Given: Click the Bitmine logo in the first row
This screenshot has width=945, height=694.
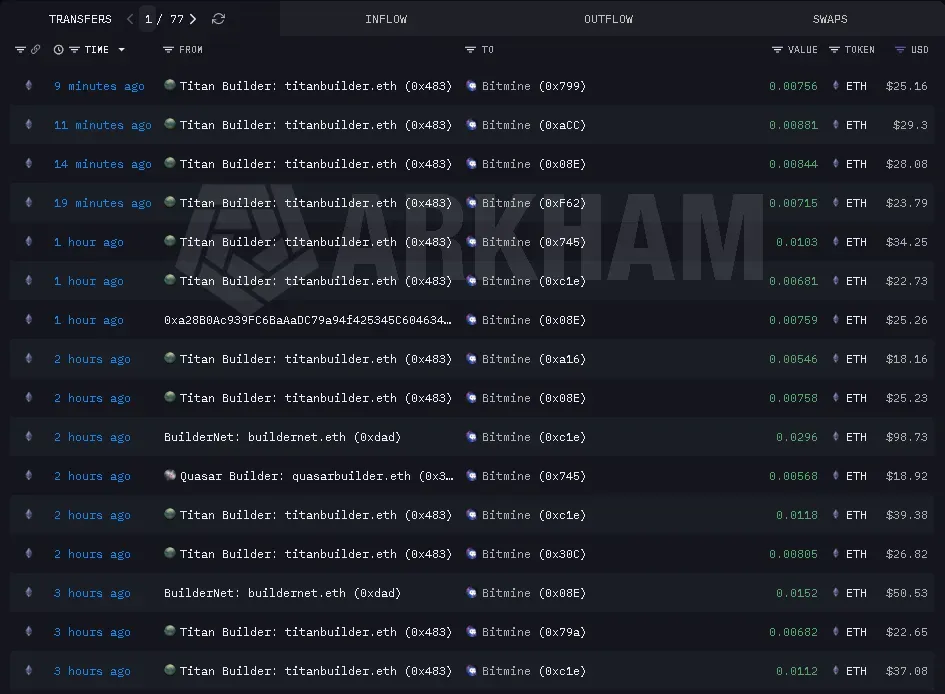Looking at the screenshot, I should (x=471, y=86).
